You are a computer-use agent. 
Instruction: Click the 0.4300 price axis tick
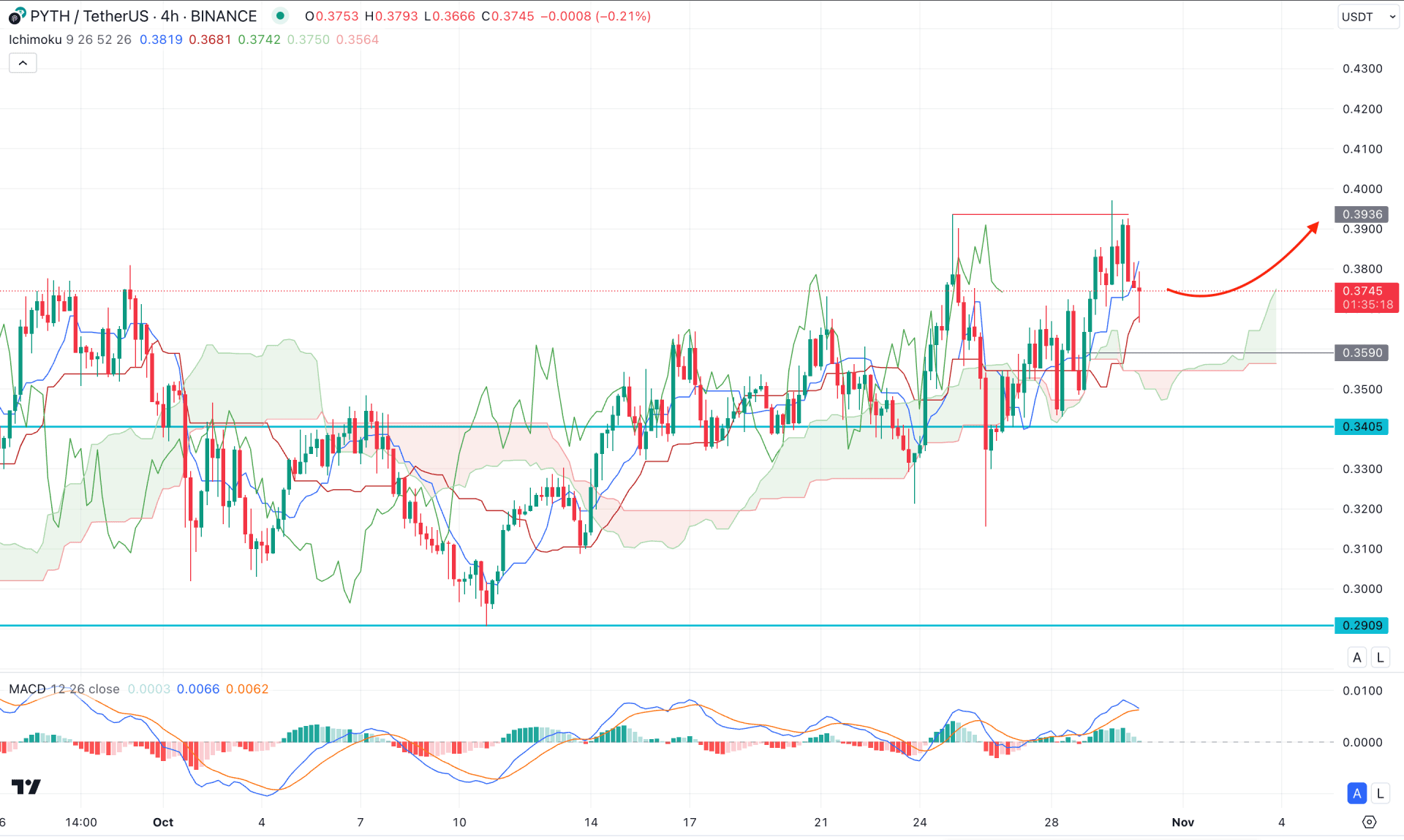1362,69
